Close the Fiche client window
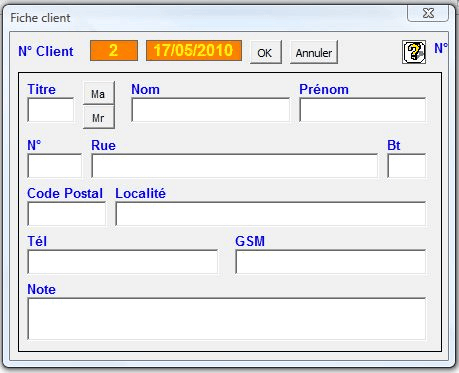 coord(428,13)
